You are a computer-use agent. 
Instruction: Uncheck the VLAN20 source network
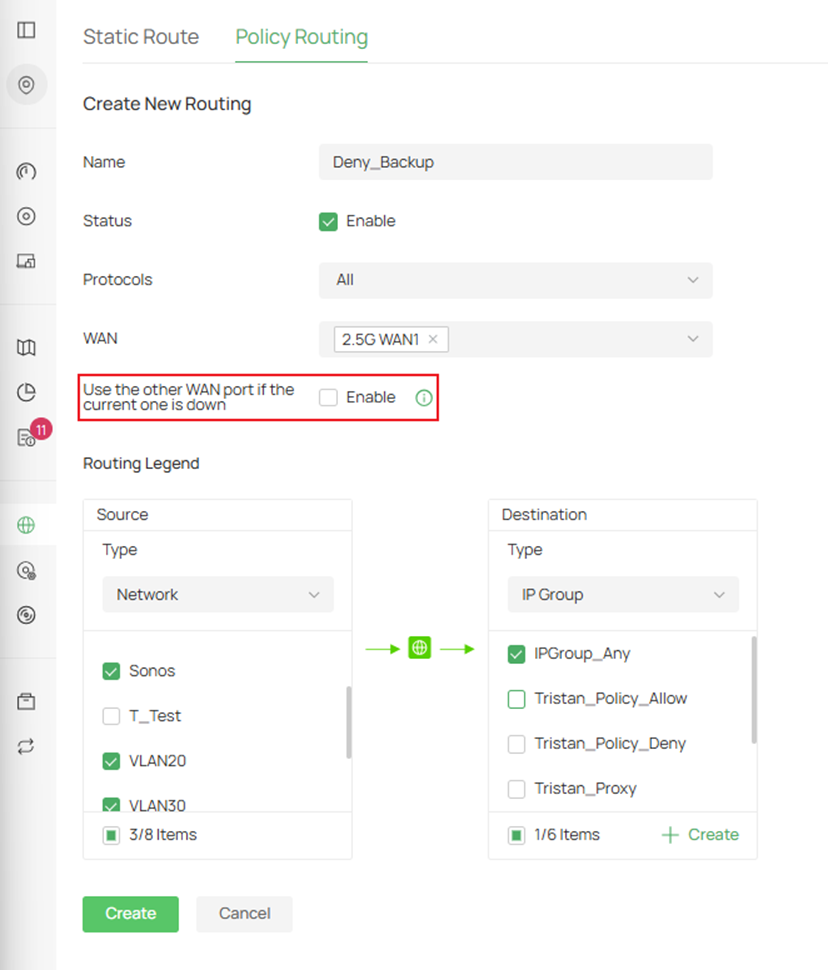pyautogui.click(x=111, y=761)
